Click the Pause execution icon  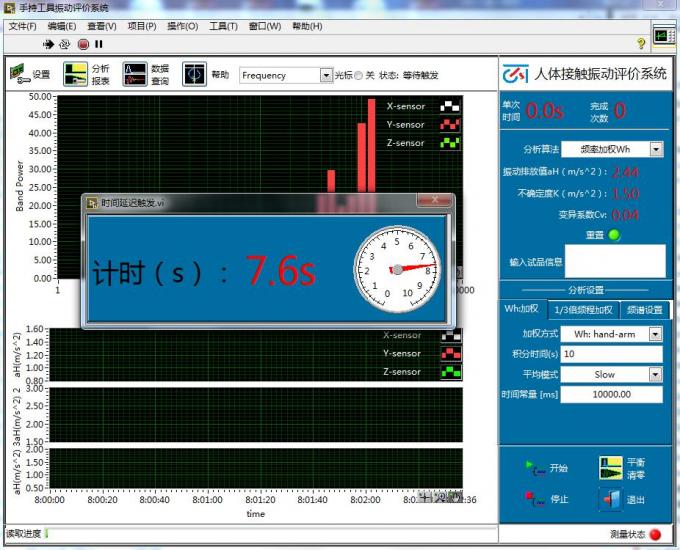[x=99, y=44]
